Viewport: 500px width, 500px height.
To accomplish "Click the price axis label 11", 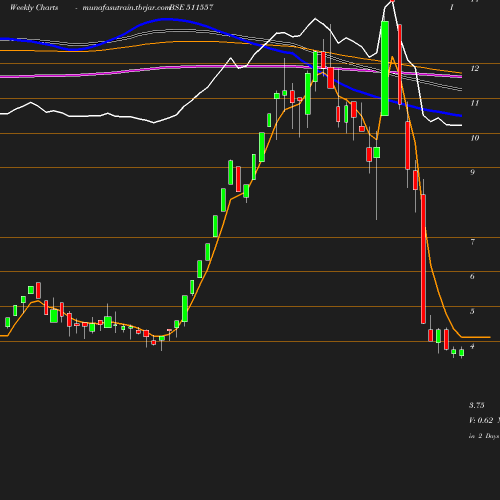I will tap(475, 103).
